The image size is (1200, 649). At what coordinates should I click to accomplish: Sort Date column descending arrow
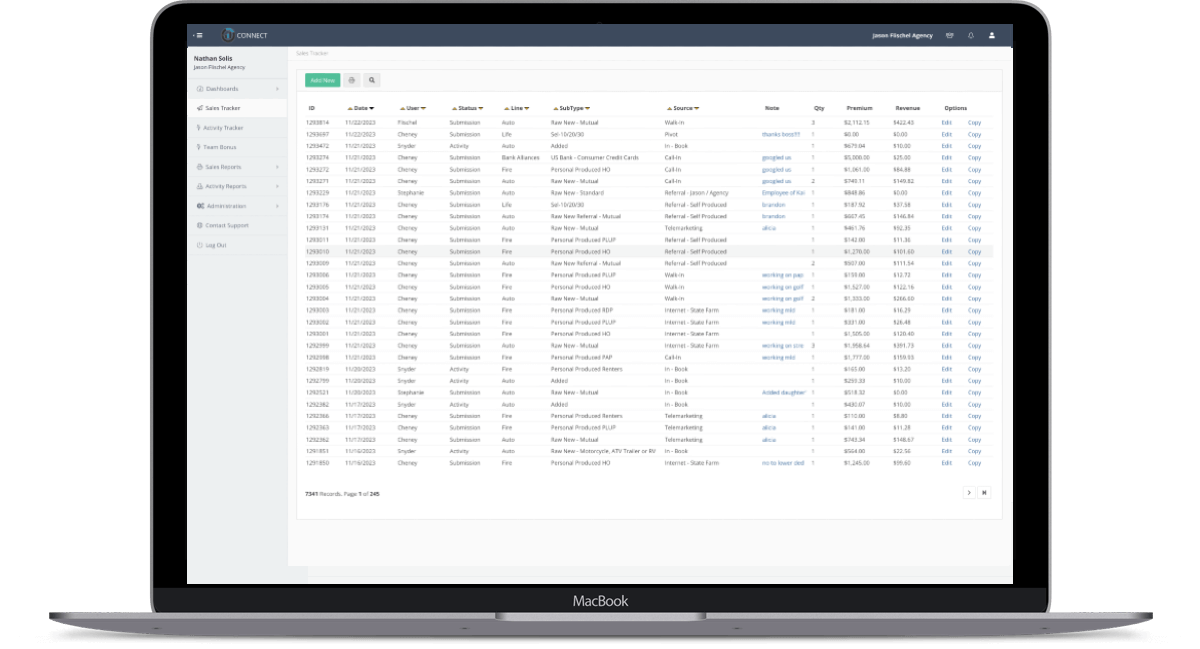372,108
